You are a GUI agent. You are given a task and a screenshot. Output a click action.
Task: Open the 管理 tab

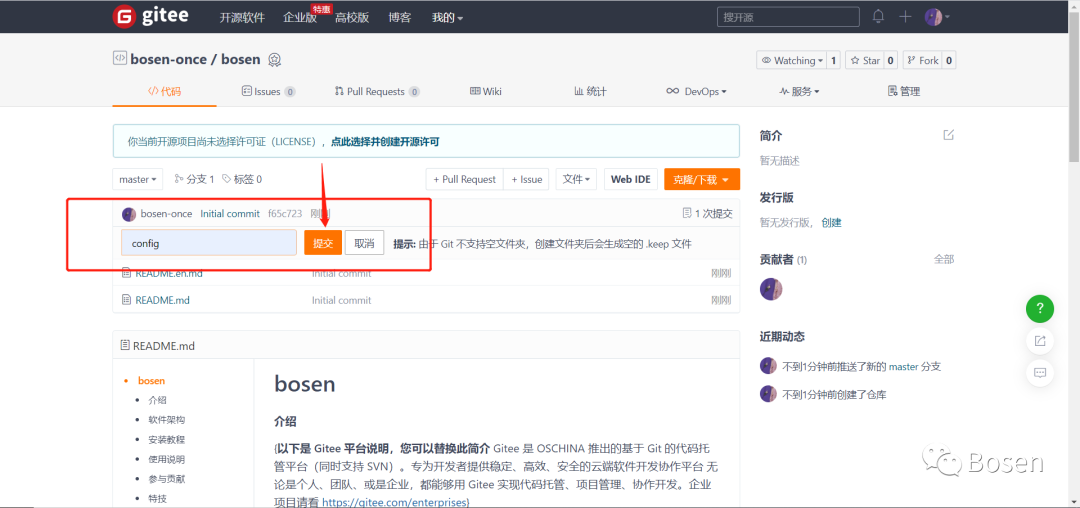[x=904, y=92]
